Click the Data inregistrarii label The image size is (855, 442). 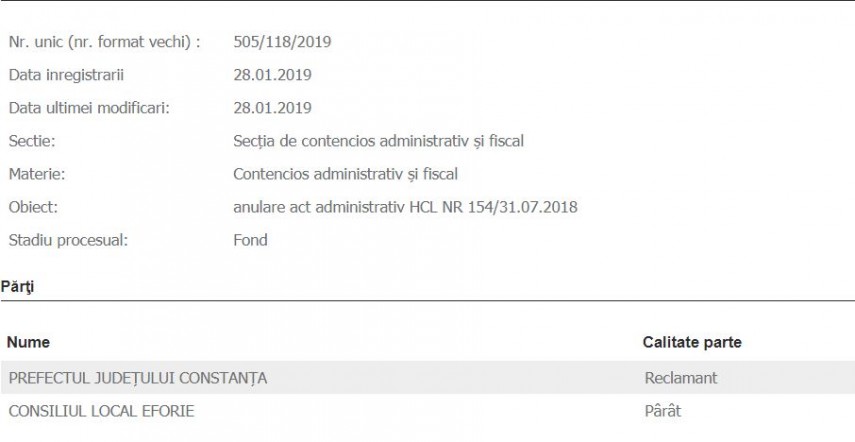[x=66, y=75]
